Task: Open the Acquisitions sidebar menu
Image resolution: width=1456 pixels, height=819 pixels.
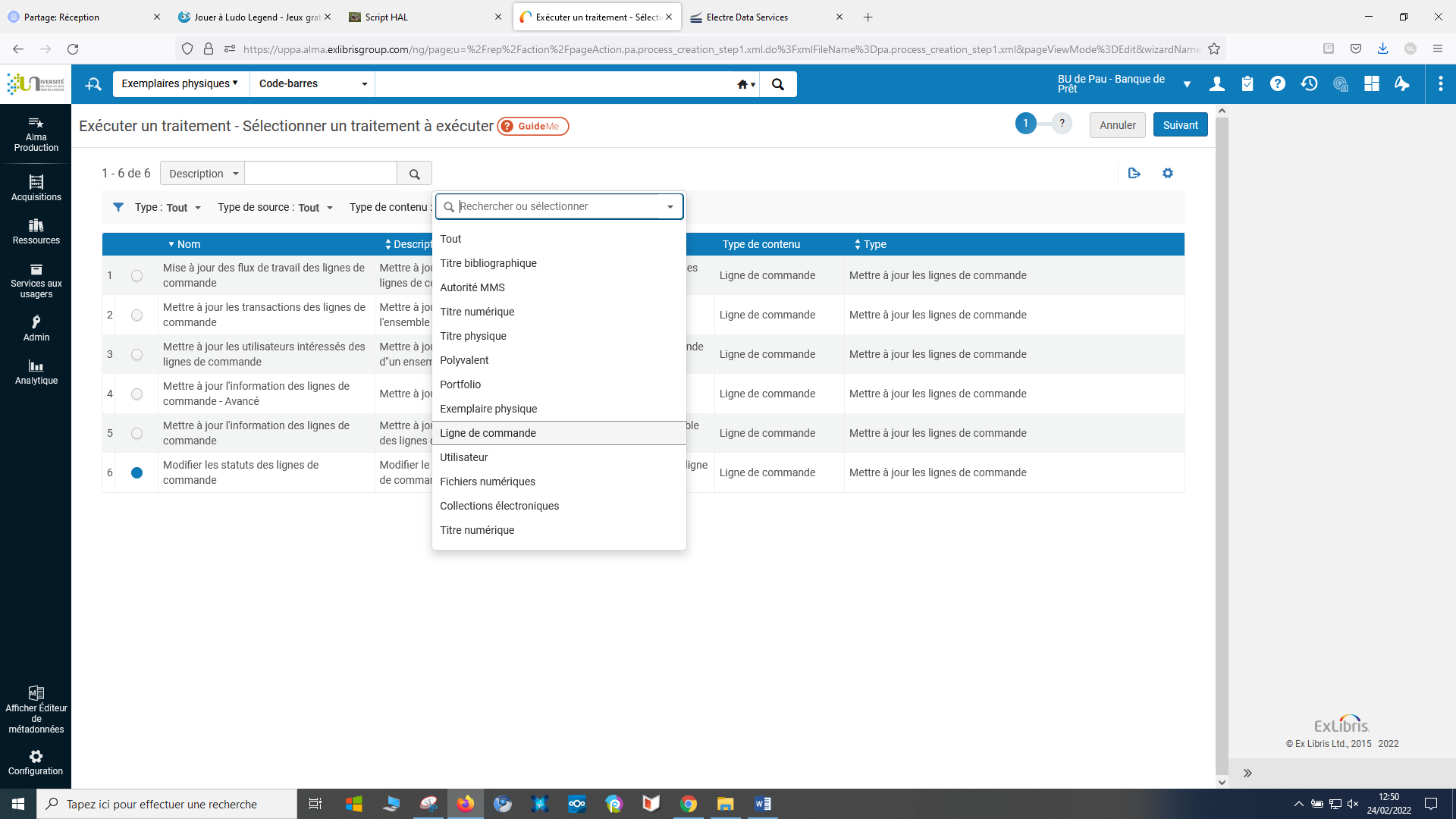Action: 36,187
